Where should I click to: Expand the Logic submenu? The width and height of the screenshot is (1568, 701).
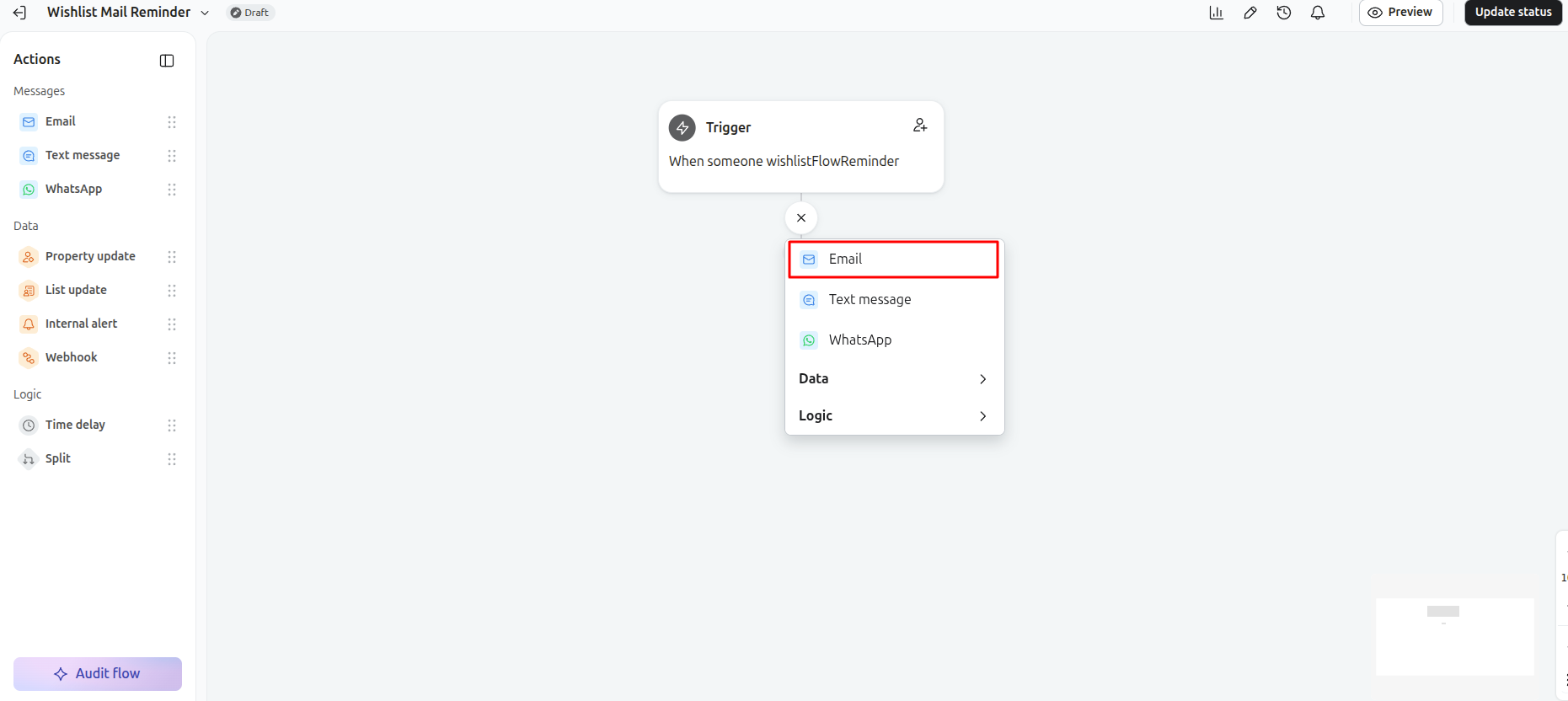click(x=894, y=415)
